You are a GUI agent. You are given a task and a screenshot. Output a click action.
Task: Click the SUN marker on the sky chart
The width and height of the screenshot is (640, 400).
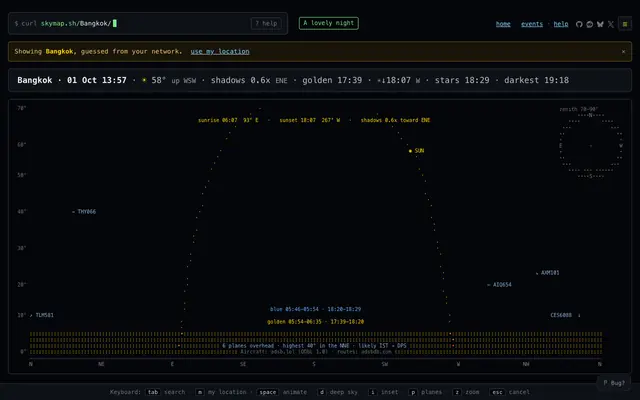click(x=416, y=151)
